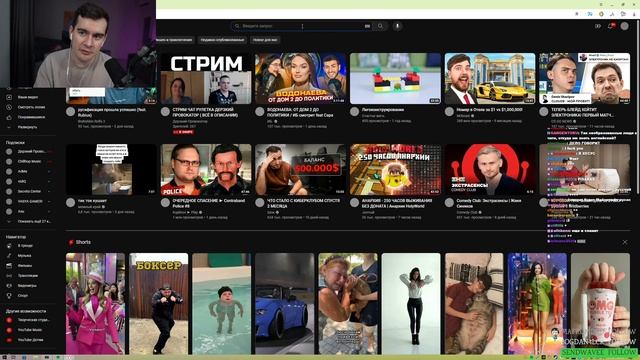The width and height of the screenshot is (640, 360).
Task: Focus the YouTube search input field
Action: (x=302, y=26)
